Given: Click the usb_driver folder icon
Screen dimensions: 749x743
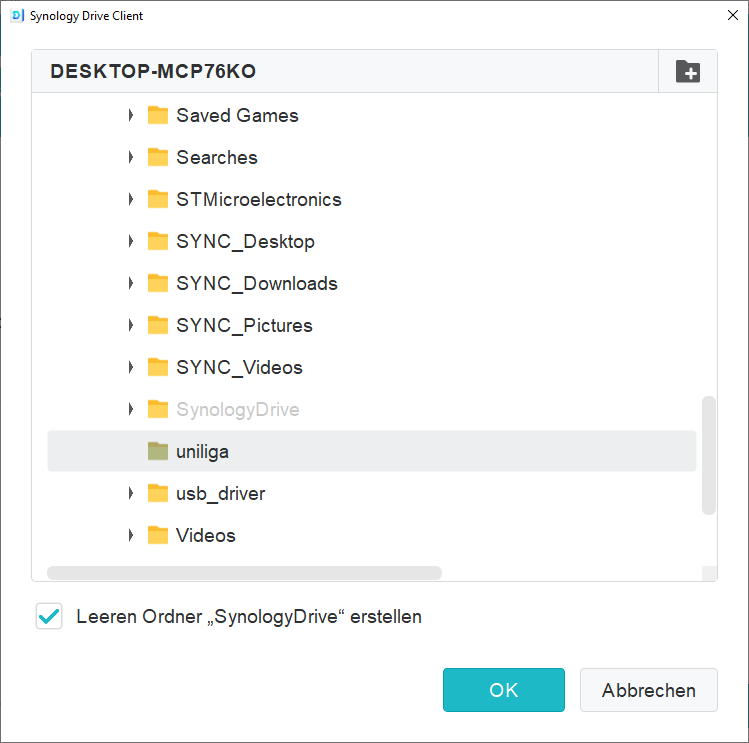Looking at the screenshot, I should tap(157, 494).
